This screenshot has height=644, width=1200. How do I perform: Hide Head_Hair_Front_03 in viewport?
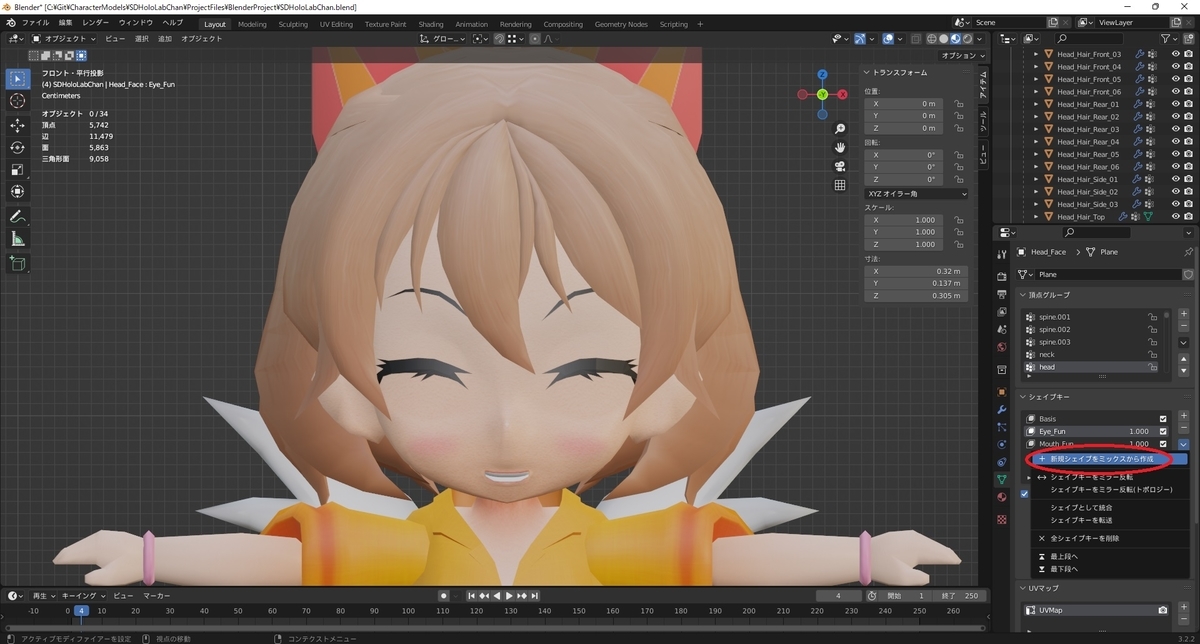click(x=1175, y=54)
